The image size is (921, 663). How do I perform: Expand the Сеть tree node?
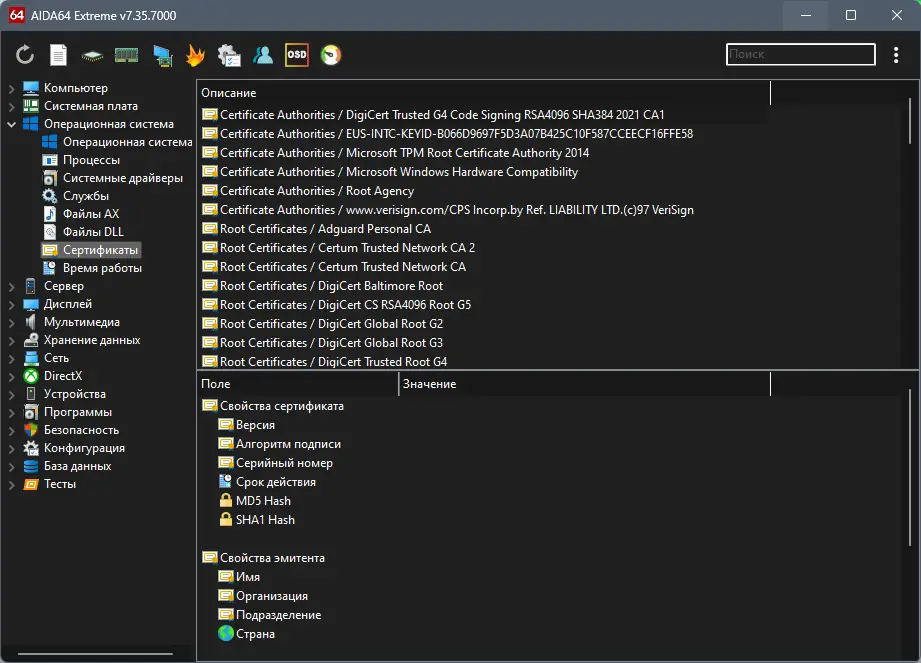coord(11,359)
